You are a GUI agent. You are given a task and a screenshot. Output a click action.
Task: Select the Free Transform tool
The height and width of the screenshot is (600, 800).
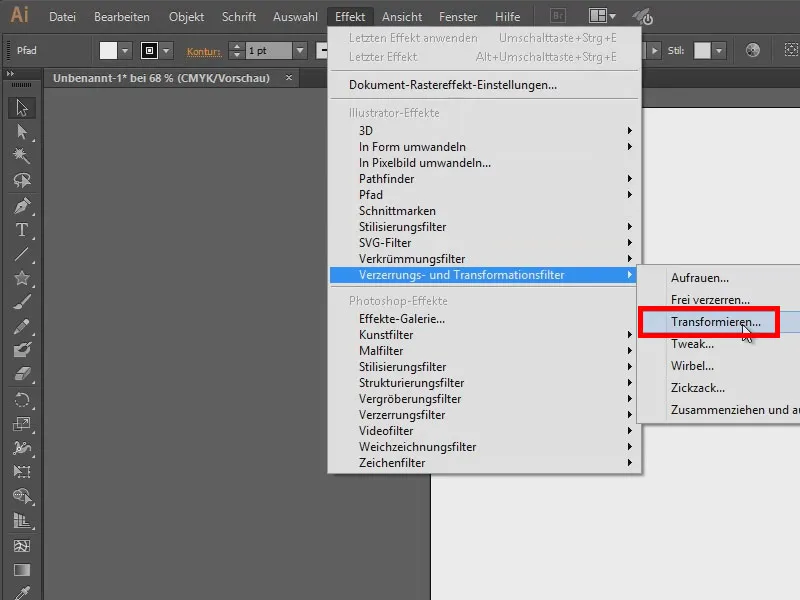[x=21, y=471]
